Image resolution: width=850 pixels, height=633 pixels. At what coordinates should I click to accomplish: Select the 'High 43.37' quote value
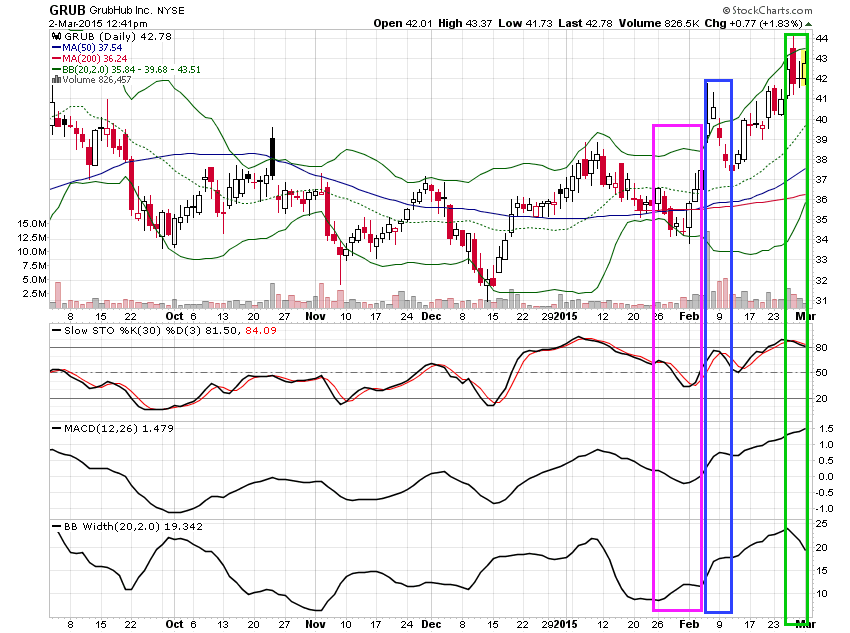465,23
